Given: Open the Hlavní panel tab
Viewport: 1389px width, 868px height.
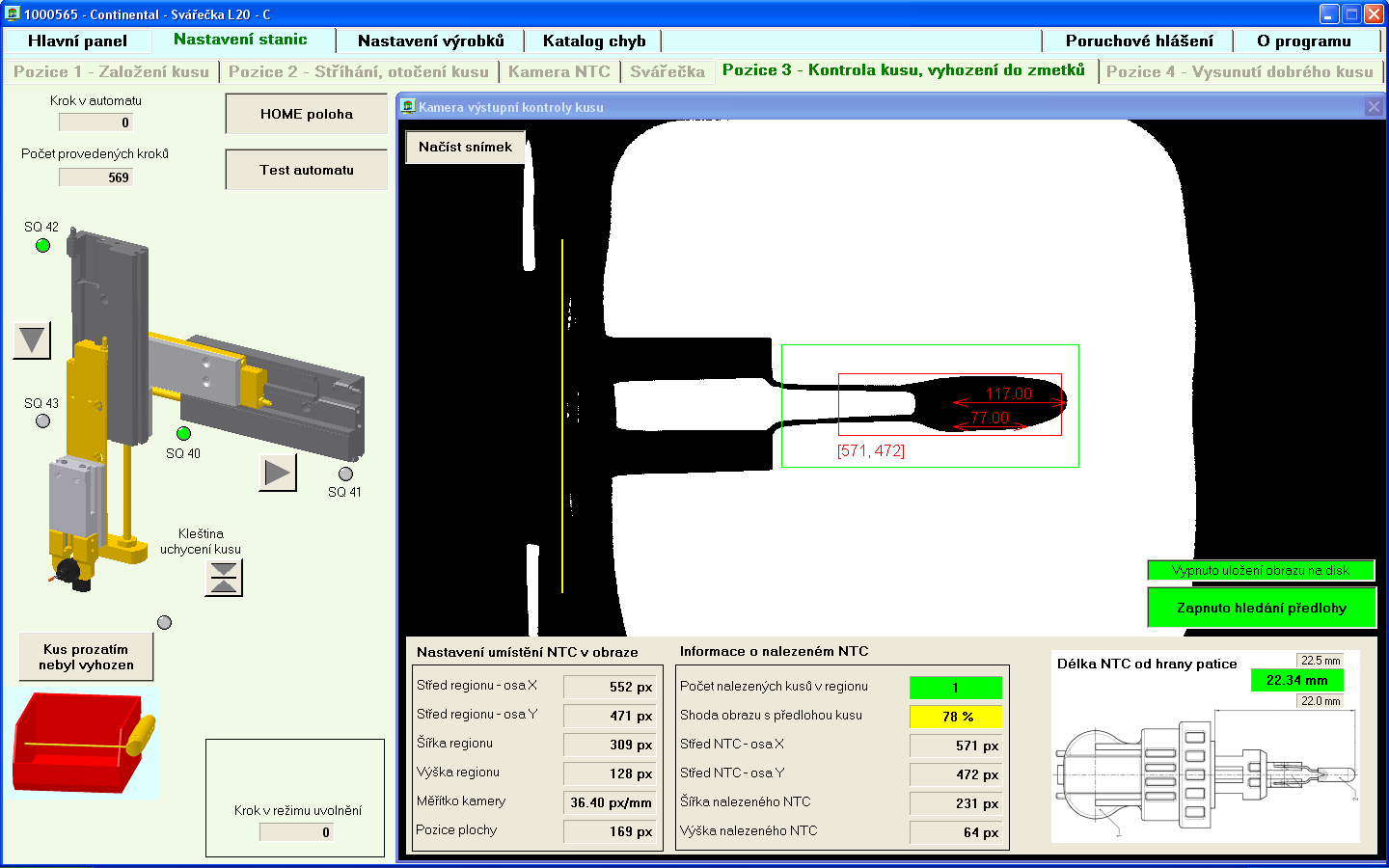Looking at the screenshot, I should pyautogui.click(x=77, y=41).
